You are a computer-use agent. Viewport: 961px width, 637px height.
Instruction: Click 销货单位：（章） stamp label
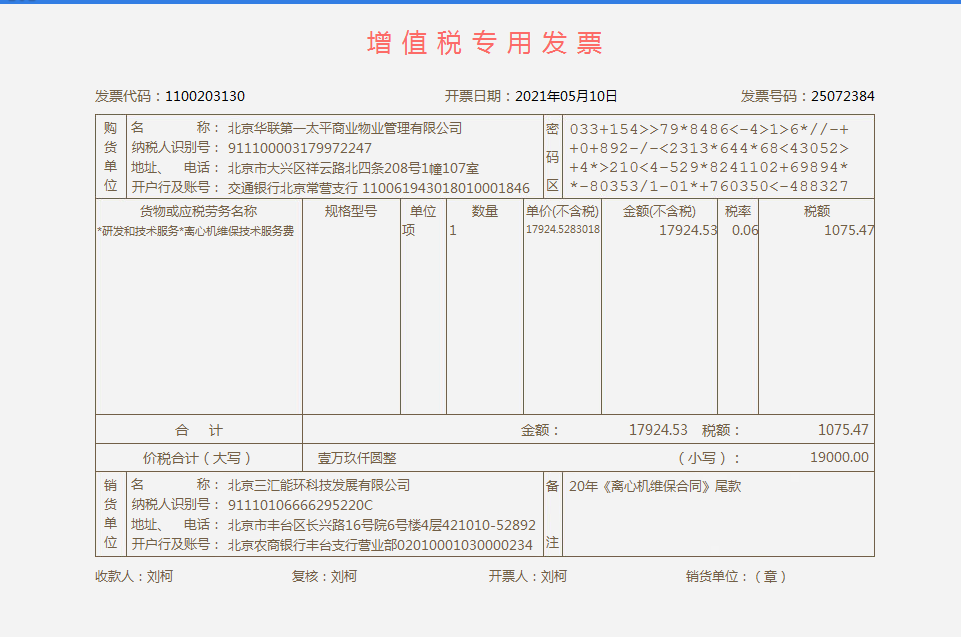[x=736, y=576]
